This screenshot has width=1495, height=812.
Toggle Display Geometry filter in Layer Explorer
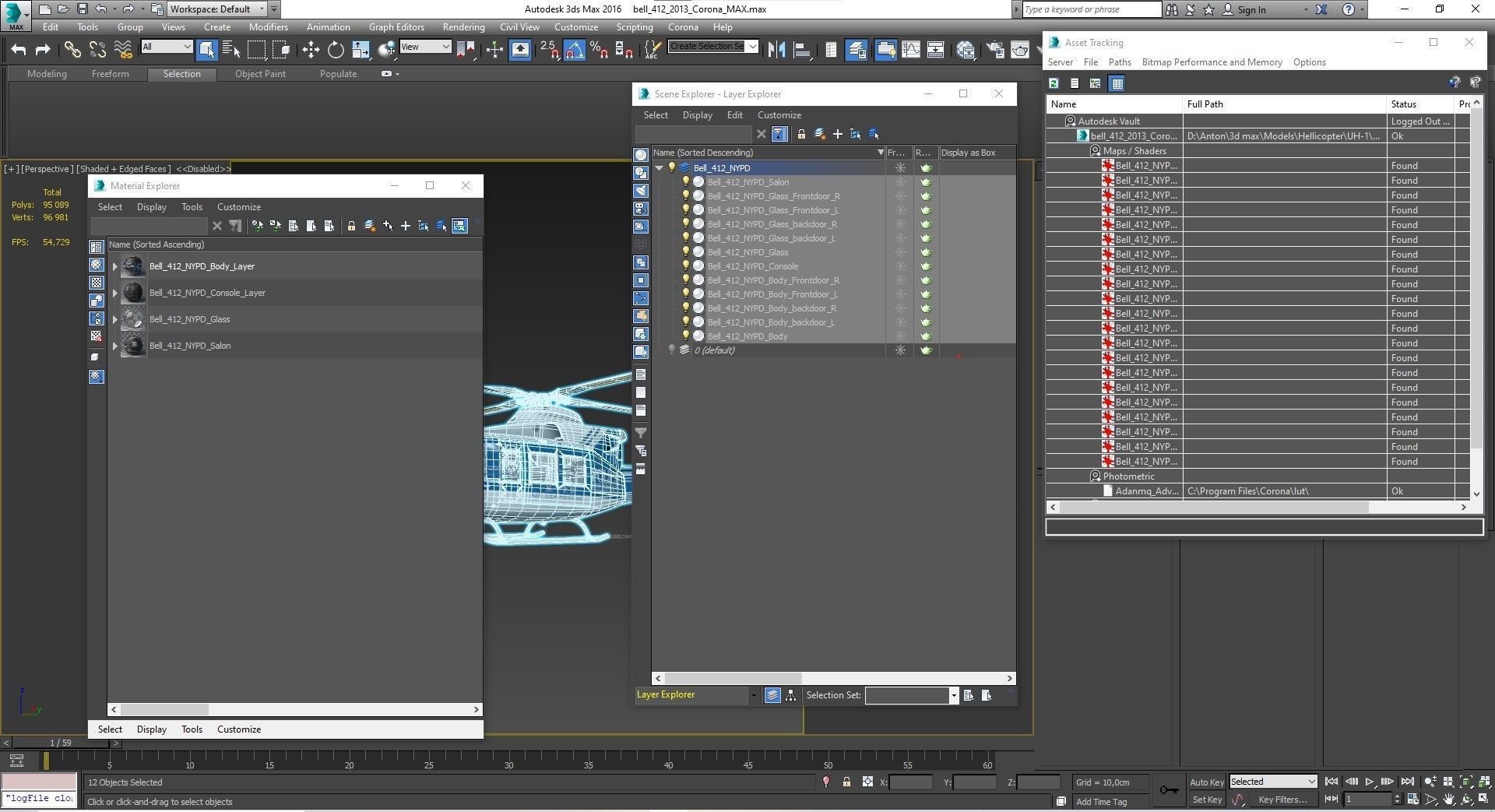[641, 155]
